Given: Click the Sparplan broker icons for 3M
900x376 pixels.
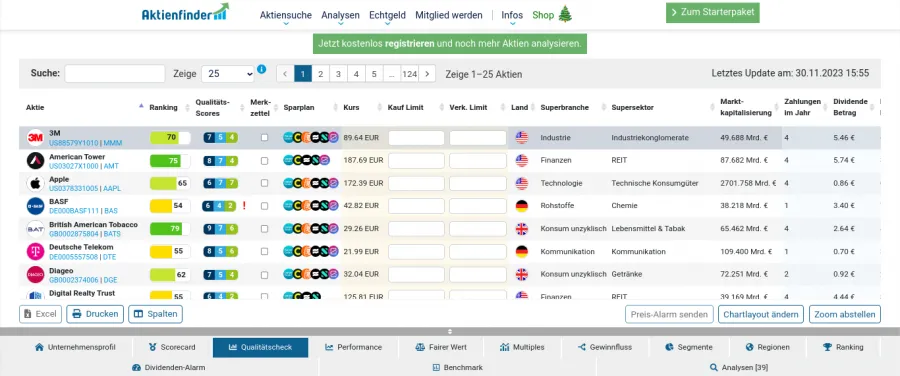Looking at the screenshot, I should tap(311, 138).
